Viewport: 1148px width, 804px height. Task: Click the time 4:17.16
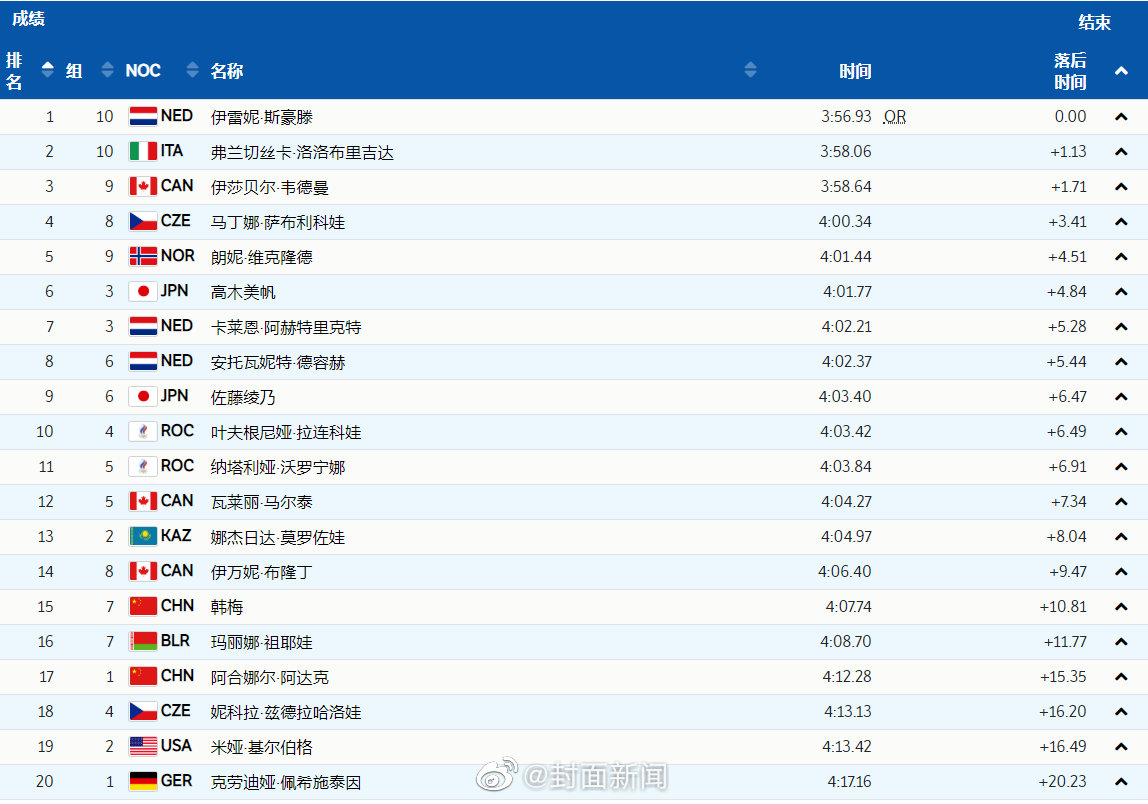pyautogui.click(x=849, y=781)
